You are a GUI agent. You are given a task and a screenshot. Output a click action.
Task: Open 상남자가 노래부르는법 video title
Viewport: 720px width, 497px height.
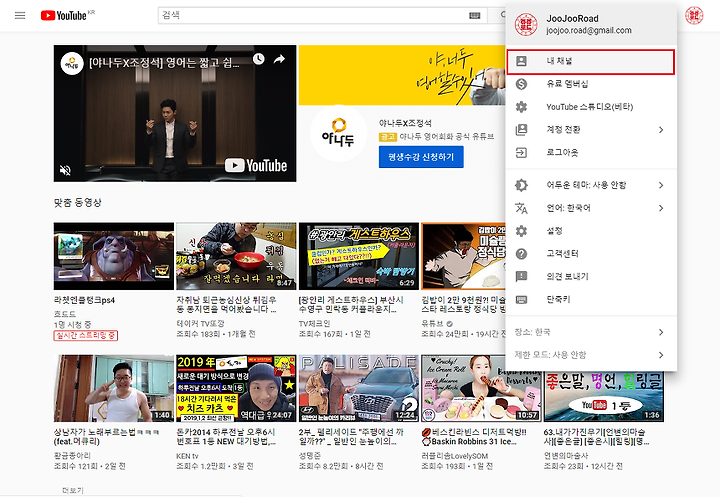click(106, 437)
